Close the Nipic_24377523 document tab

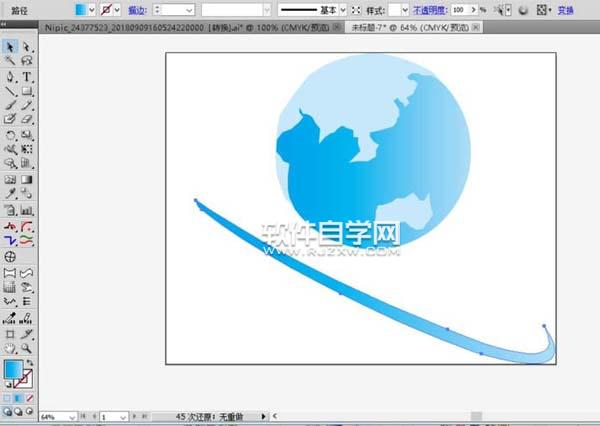click(337, 27)
